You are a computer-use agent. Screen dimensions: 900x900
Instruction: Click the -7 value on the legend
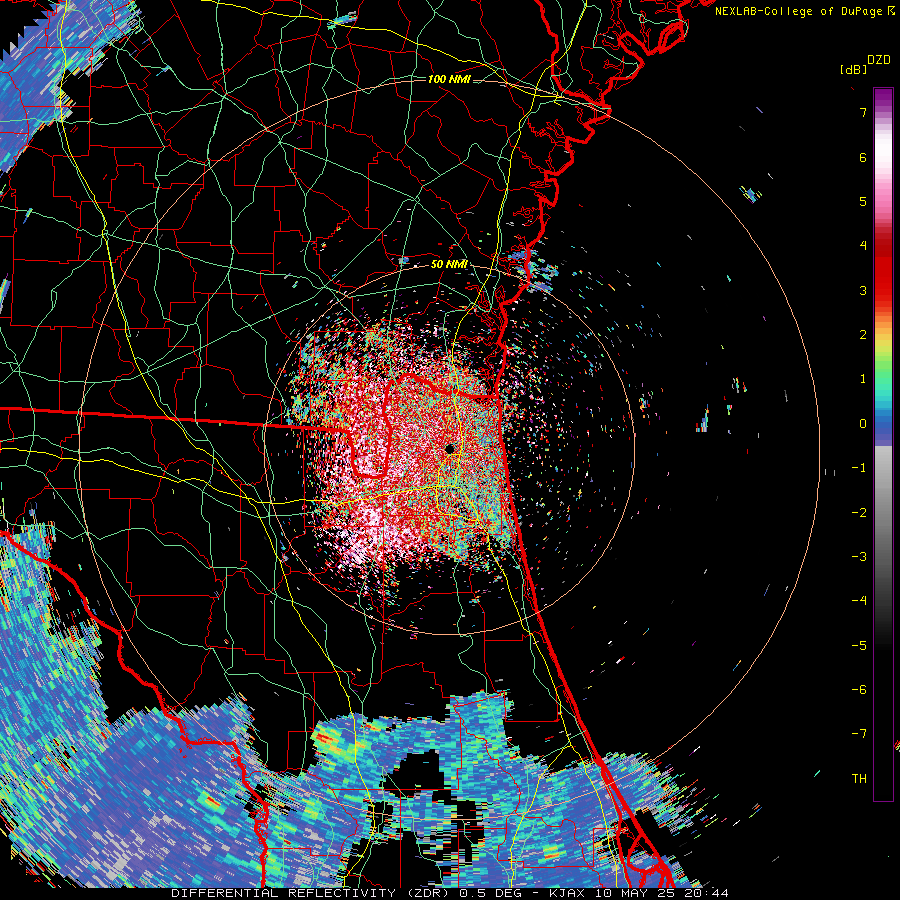(x=859, y=734)
